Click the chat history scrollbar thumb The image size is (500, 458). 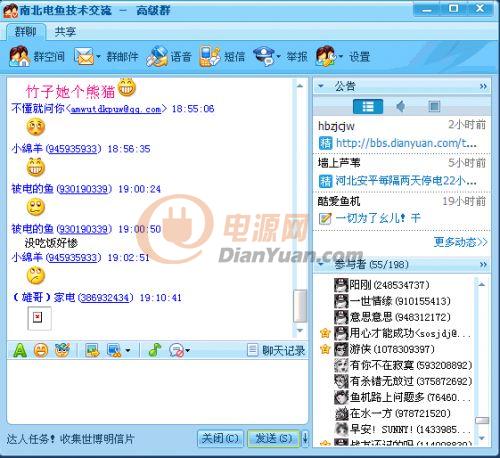(300, 306)
